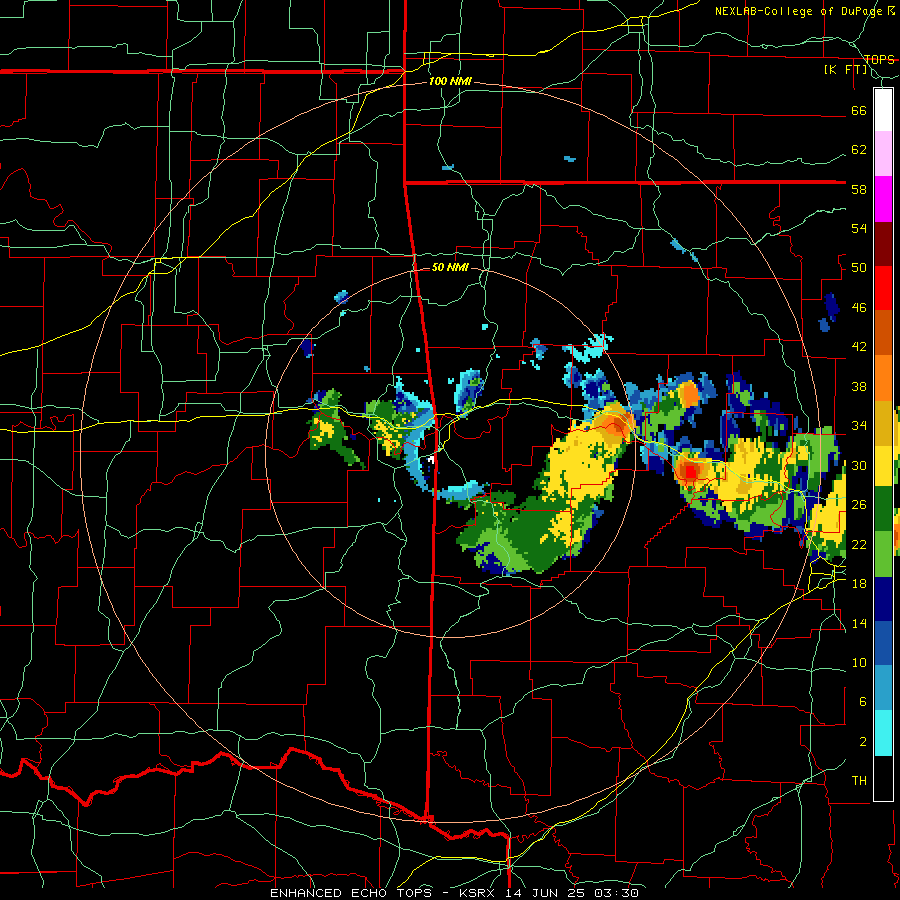Click the legend value 58
Viewport: 900px width, 900px height.
point(859,189)
